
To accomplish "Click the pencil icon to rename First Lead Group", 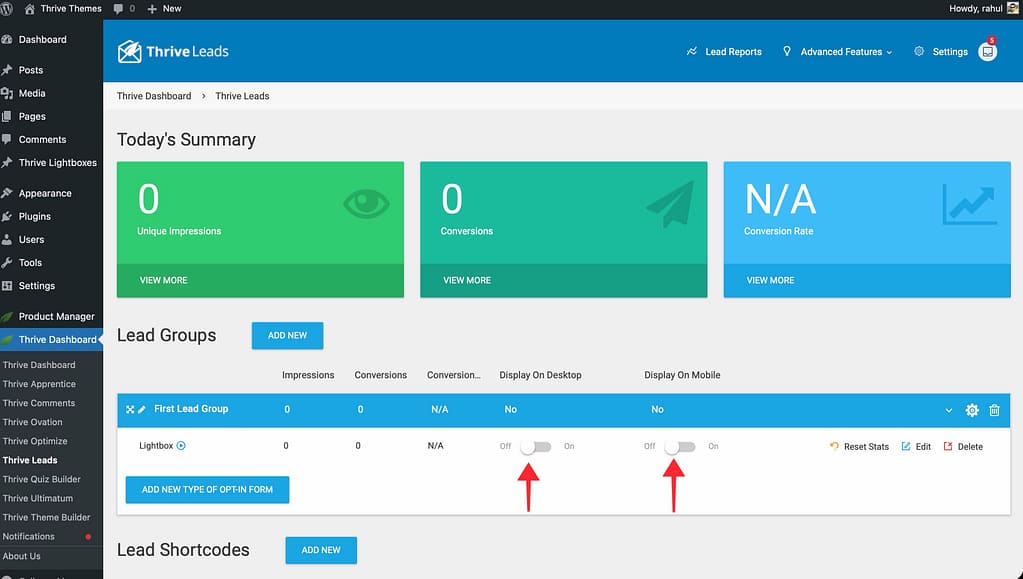I will coord(142,409).
